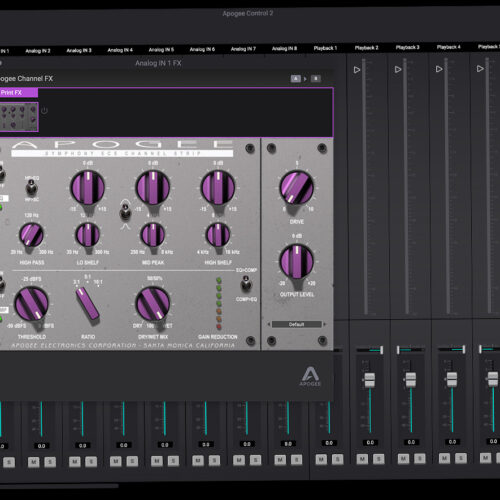Click the HIGH SHELF gain knob
The width and height of the screenshot is (500, 500).
tap(218, 188)
